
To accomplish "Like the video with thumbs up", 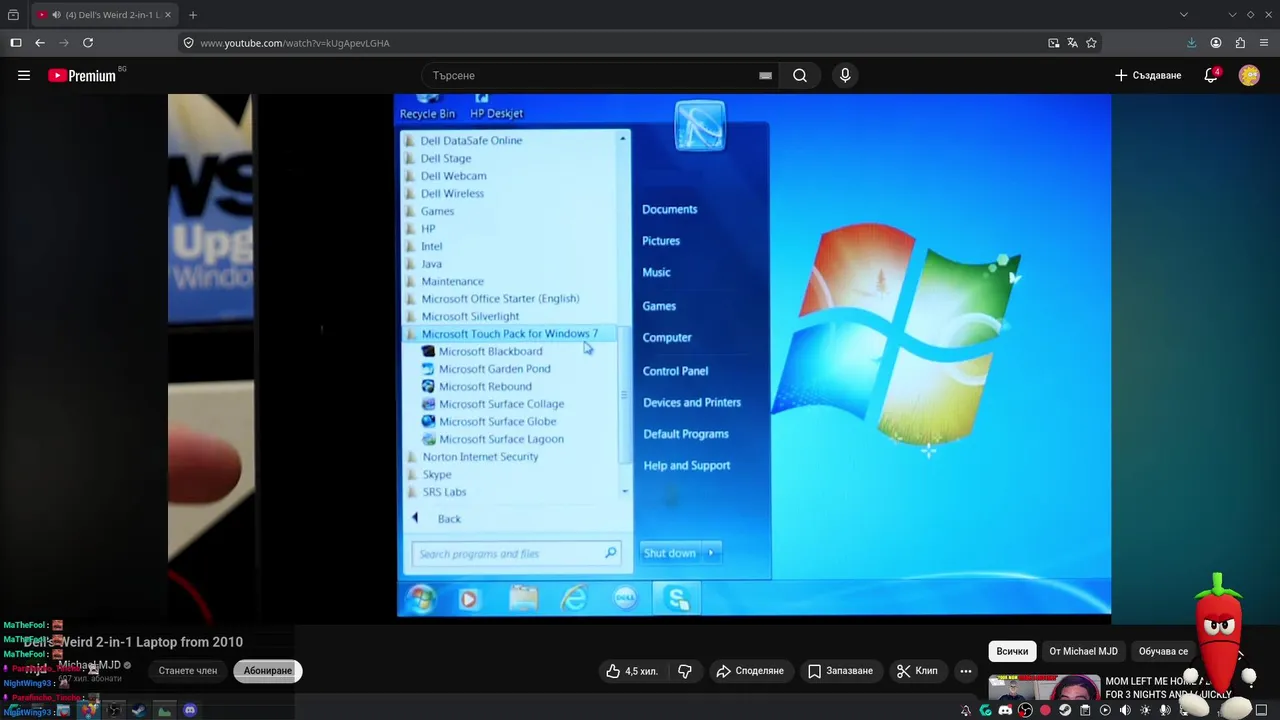I will (x=631, y=671).
